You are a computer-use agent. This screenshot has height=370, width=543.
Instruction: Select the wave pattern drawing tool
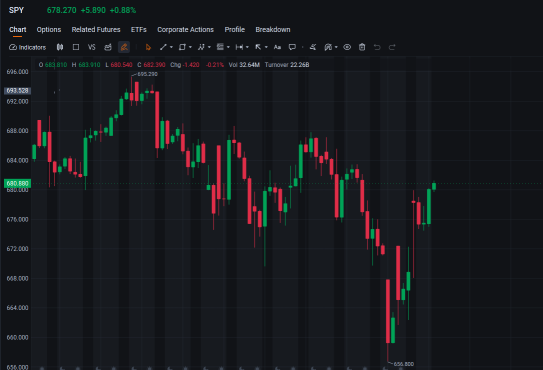click(x=201, y=47)
